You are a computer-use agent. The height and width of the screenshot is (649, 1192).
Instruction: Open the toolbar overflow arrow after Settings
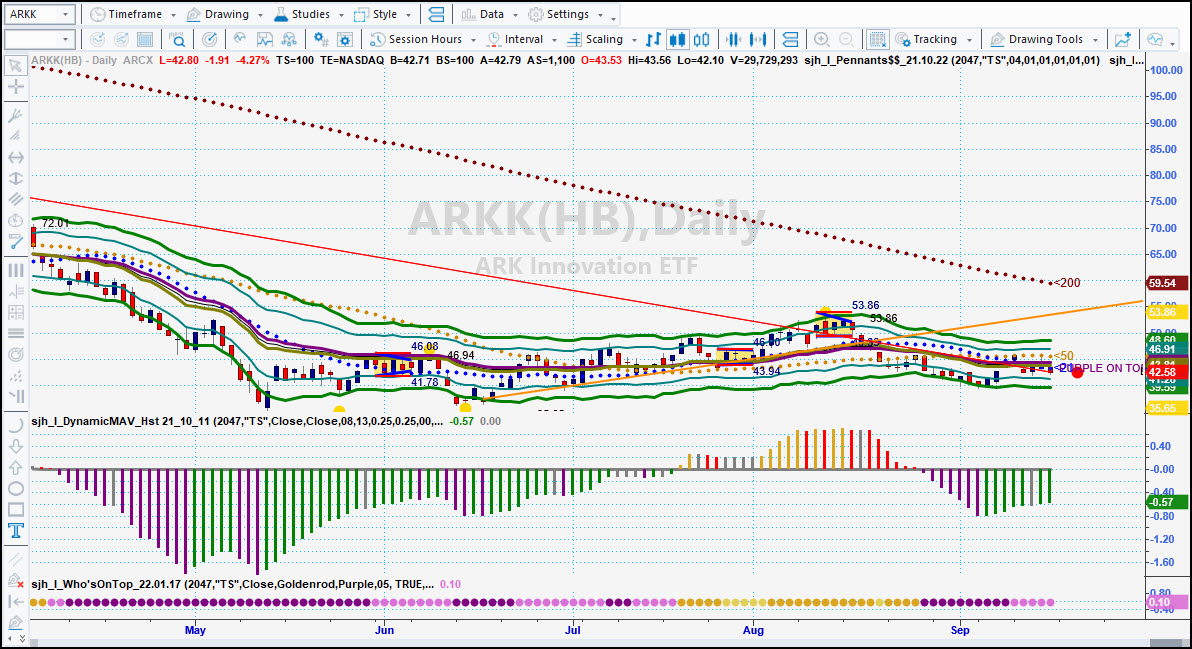[613, 17]
